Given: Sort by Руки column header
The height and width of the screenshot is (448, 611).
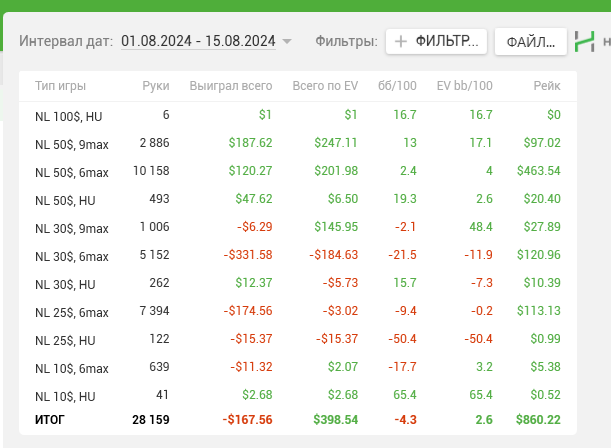Looking at the screenshot, I should 156,87.
